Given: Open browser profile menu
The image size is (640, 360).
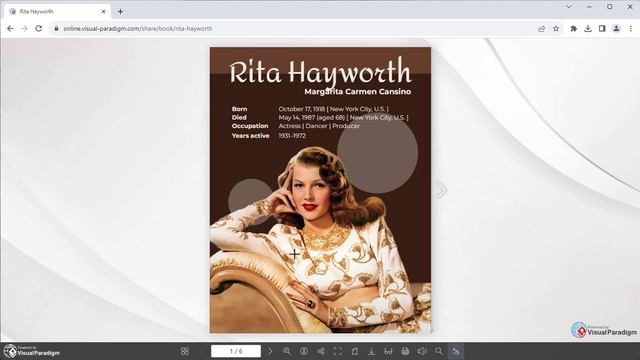Looking at the screenshot, I should coord(616,29).
